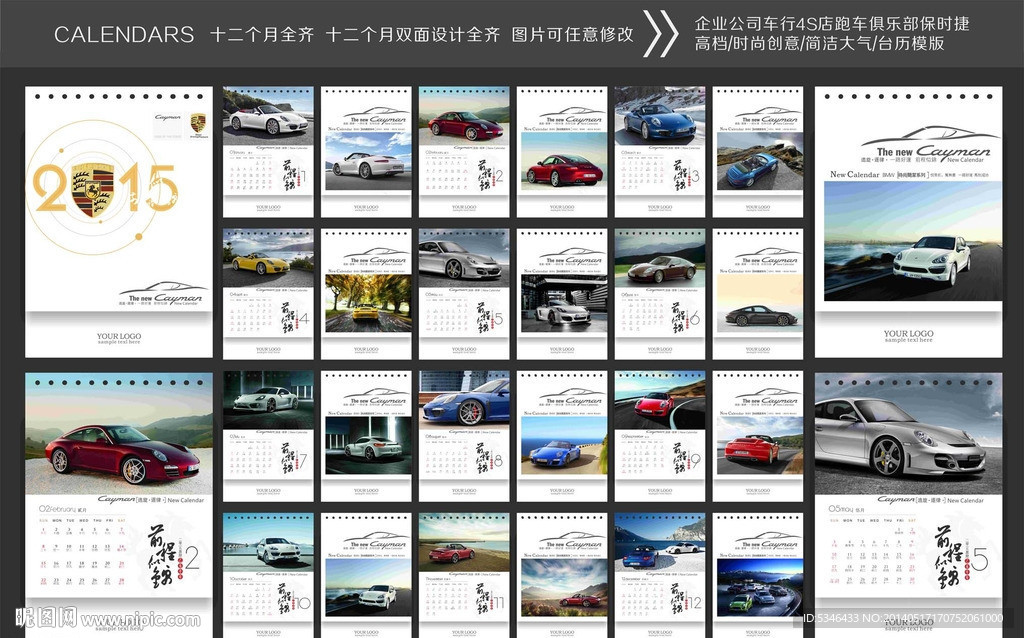Open the November back page with cloudy sky
Image resolution: width=1024 pixels, height=638 pixels.
coord(562,575)
